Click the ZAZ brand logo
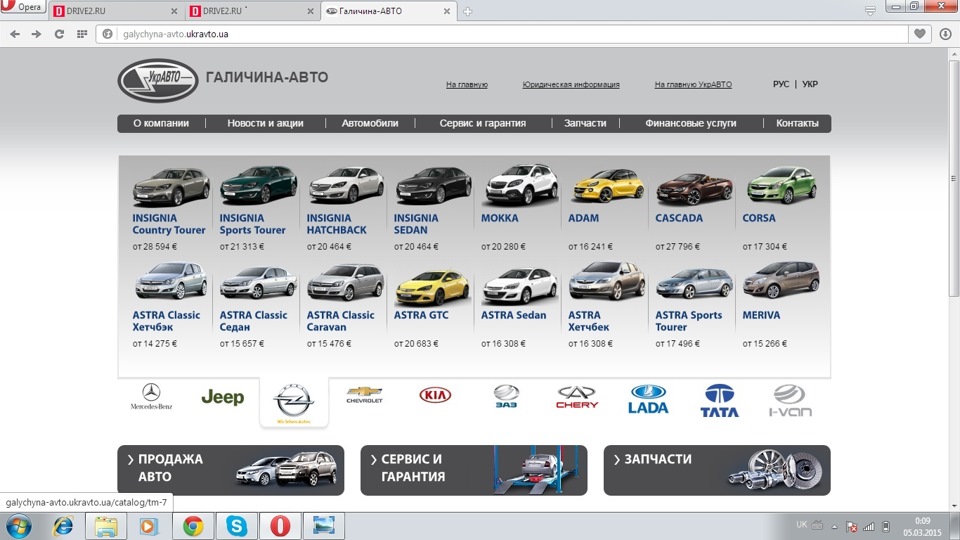The width and height of the screenshot is (960, 540). point(506,396)
